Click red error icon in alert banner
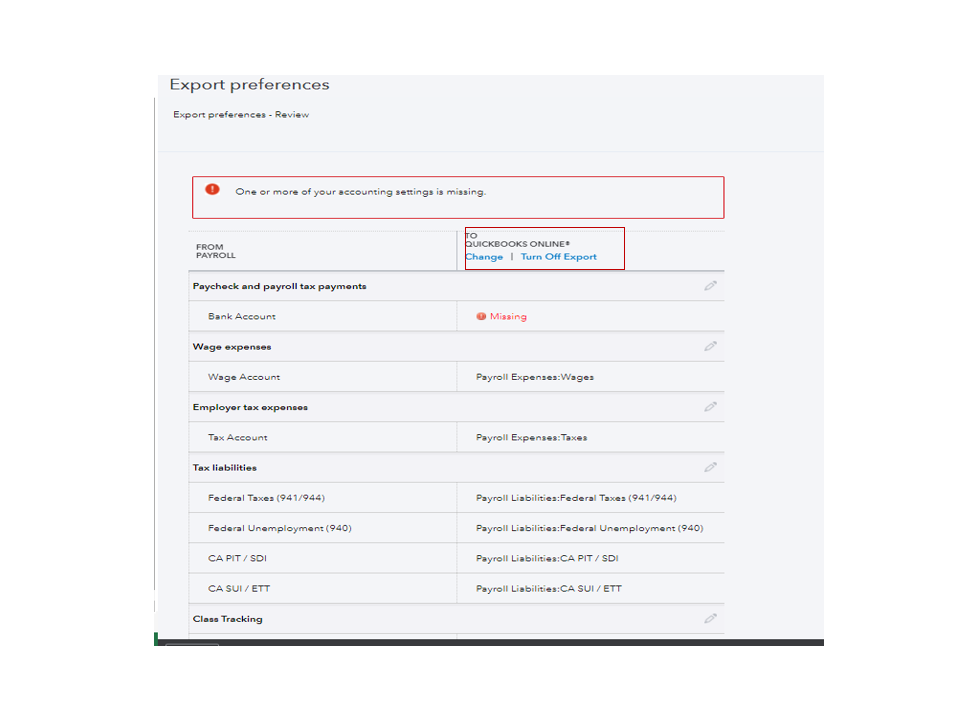 coord(212,190)
